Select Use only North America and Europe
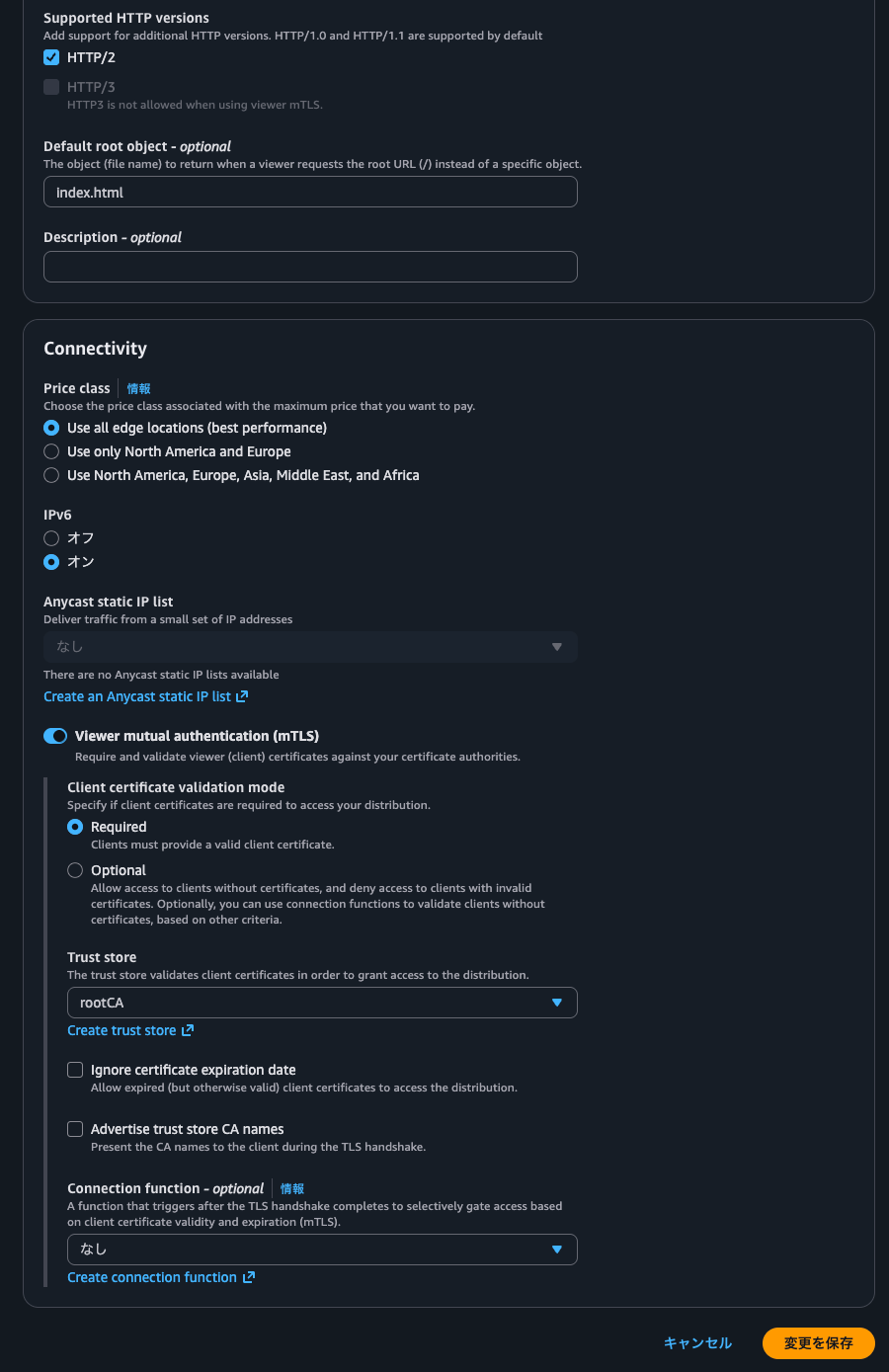The height and width of the screenshot is (1372, 889). 51,451
